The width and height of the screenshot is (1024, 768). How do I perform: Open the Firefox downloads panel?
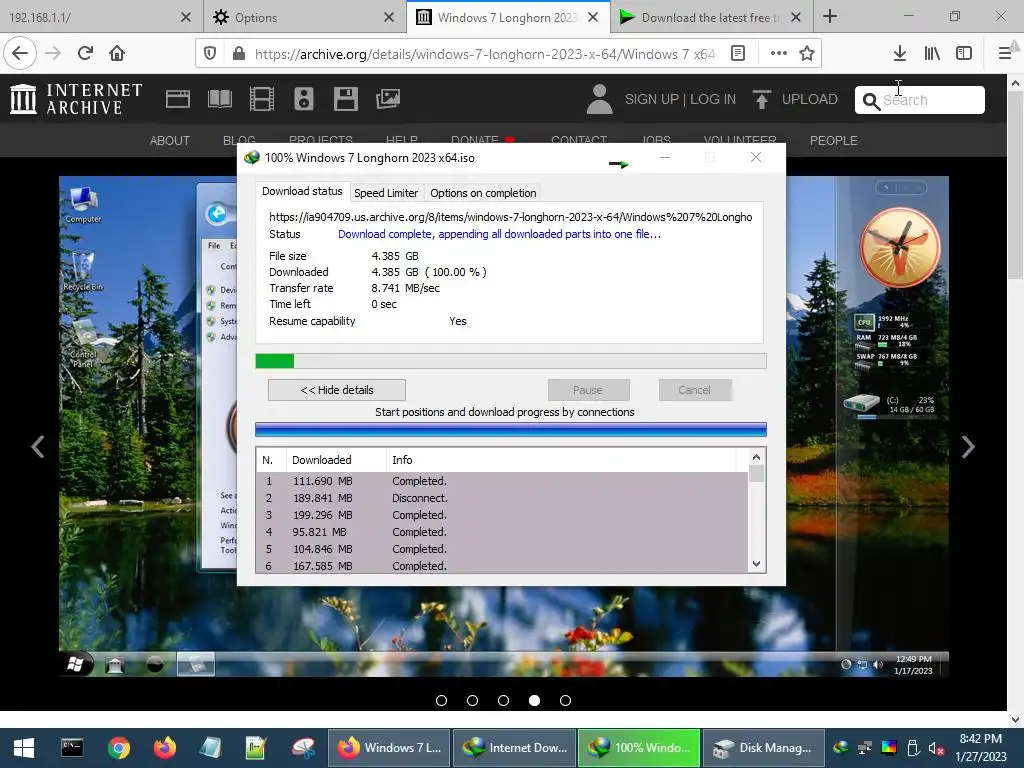pos(900,54)
